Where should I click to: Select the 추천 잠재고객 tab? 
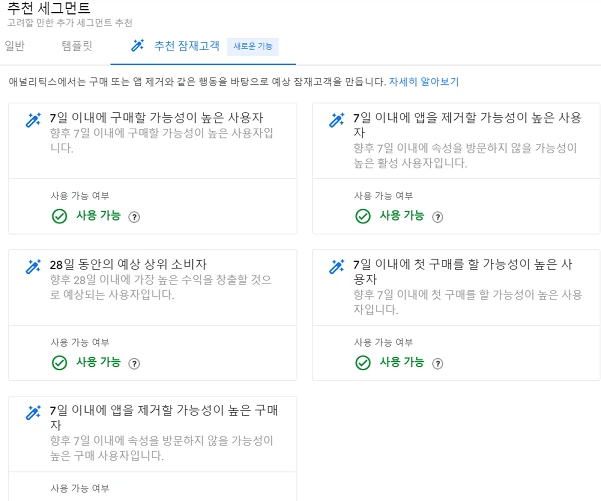click(x=187, y=46)
